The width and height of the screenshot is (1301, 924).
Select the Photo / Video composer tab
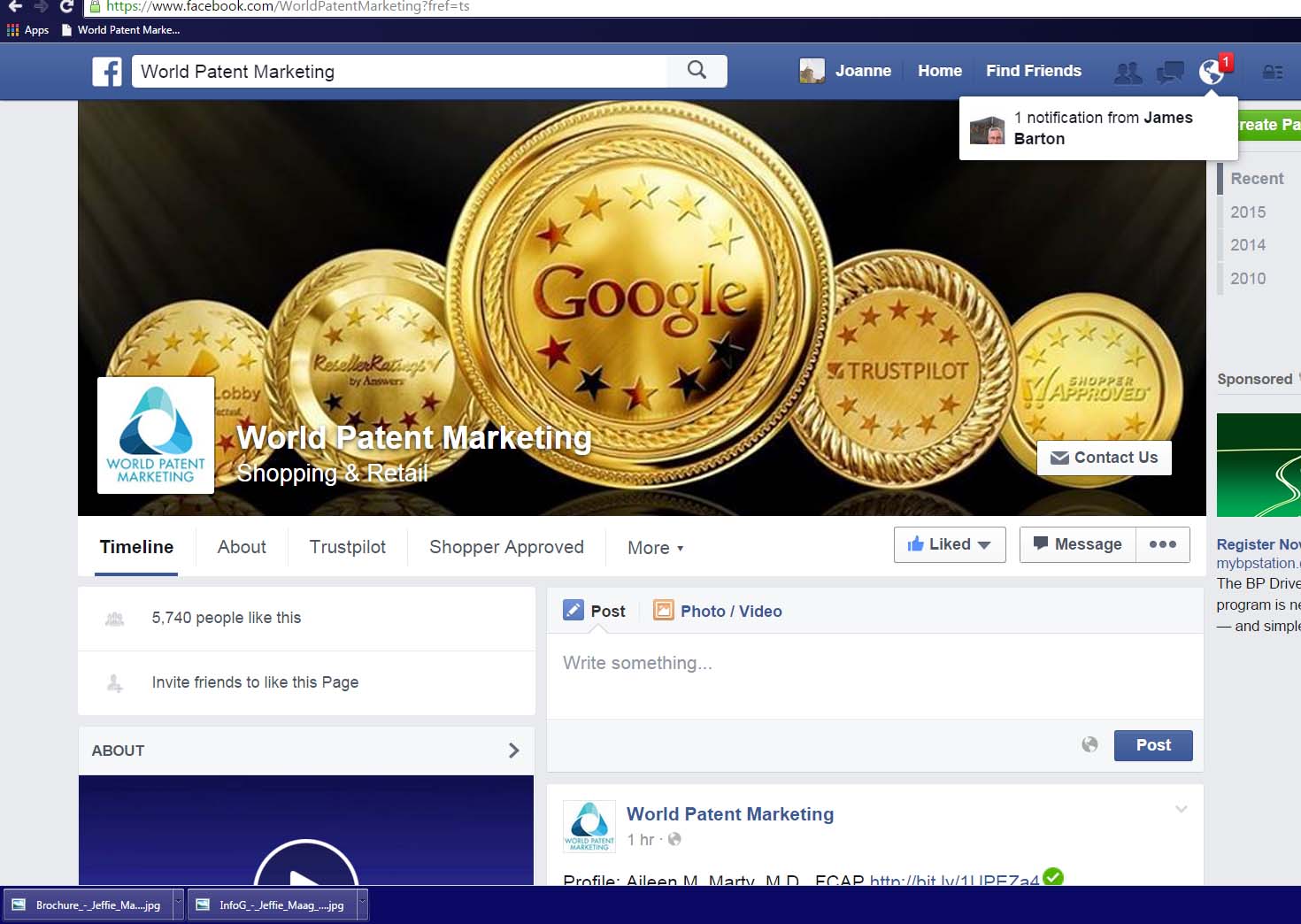[718, 611]
